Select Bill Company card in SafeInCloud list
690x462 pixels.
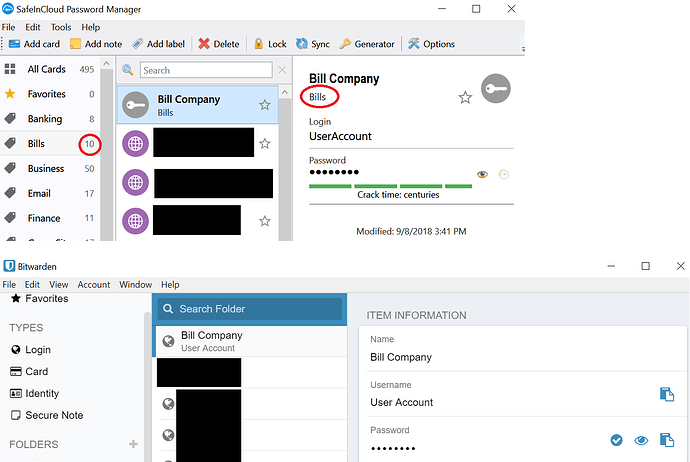197,105
